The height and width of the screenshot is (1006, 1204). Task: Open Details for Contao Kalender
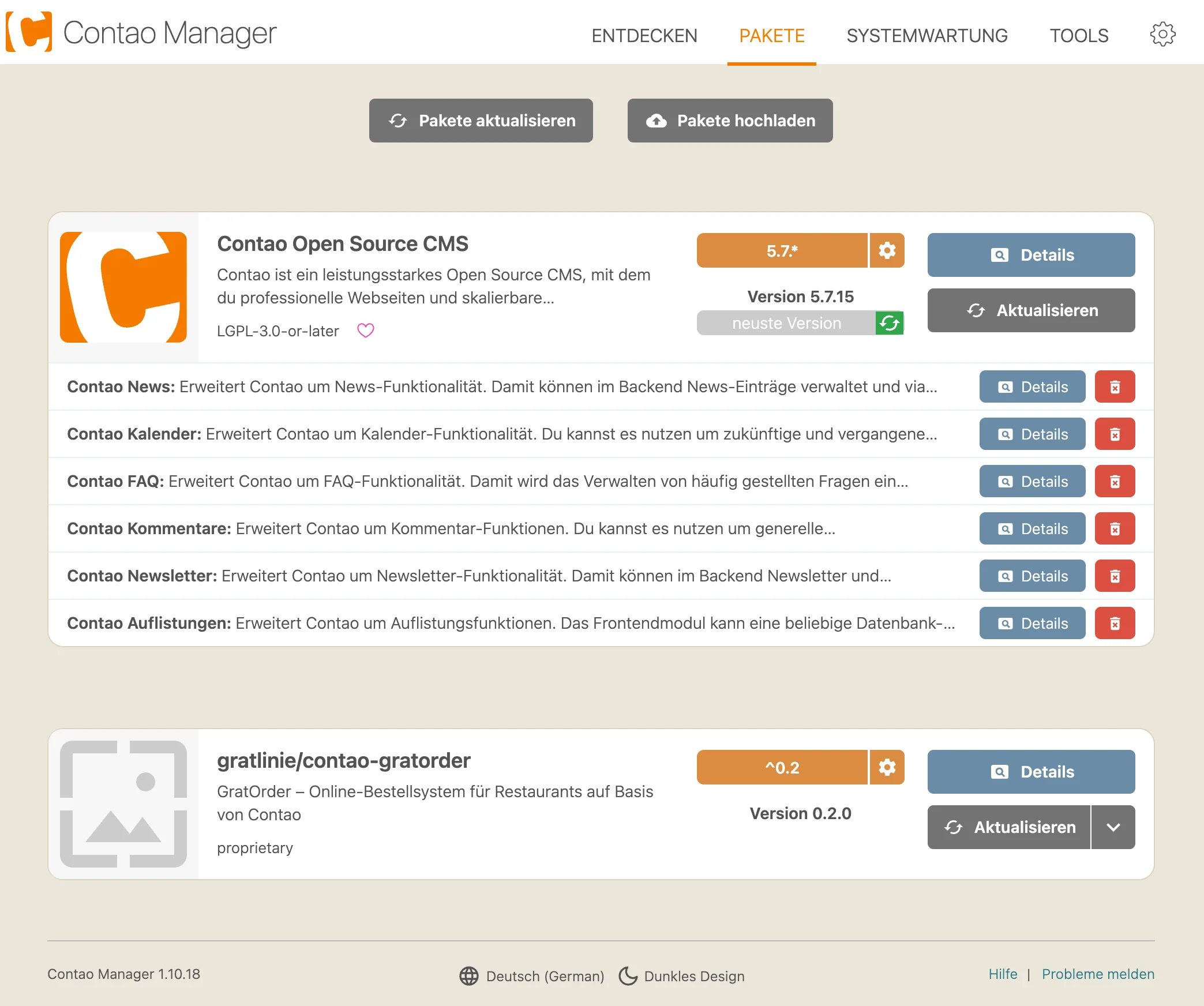pos(1033,434)
